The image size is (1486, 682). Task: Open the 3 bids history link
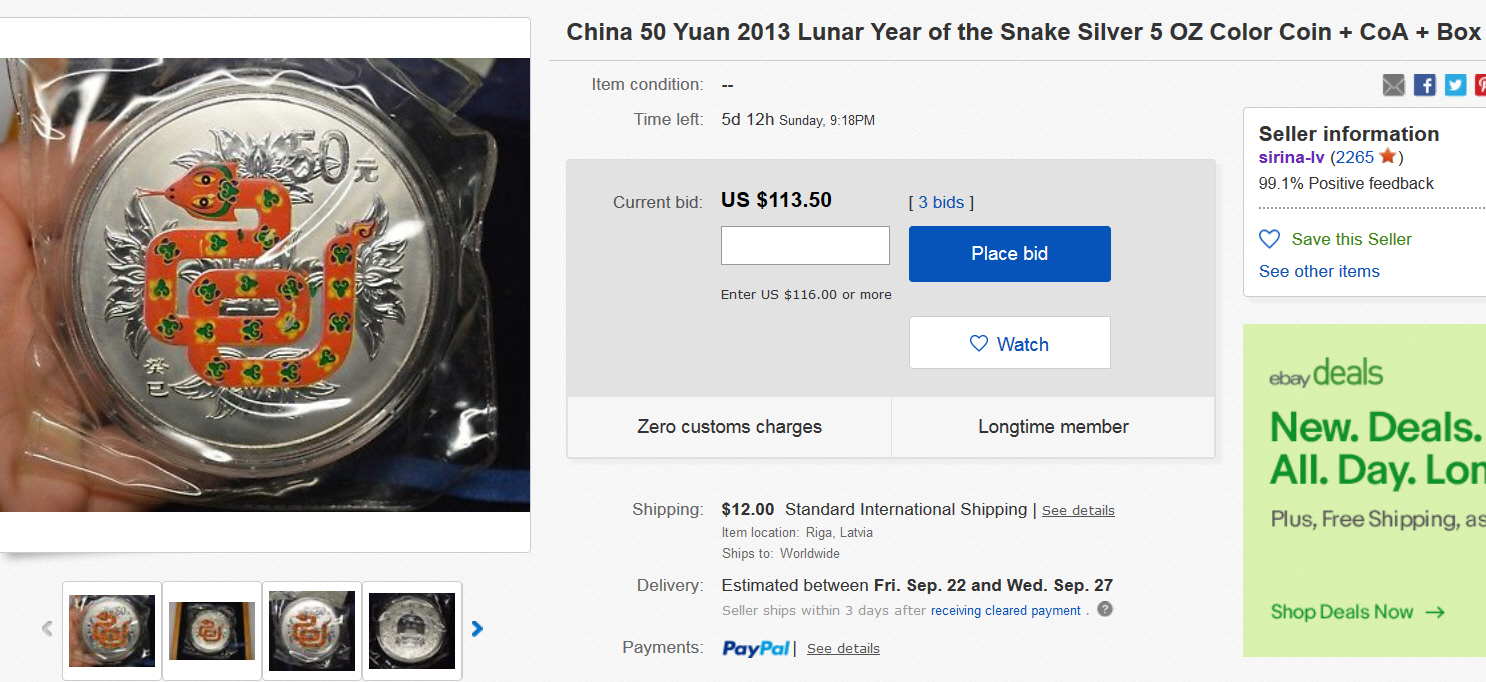coord(941,202)
